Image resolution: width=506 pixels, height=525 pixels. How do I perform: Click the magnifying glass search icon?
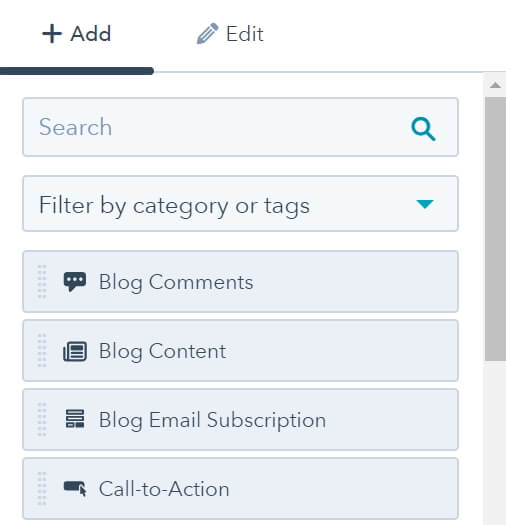[423, 129]
